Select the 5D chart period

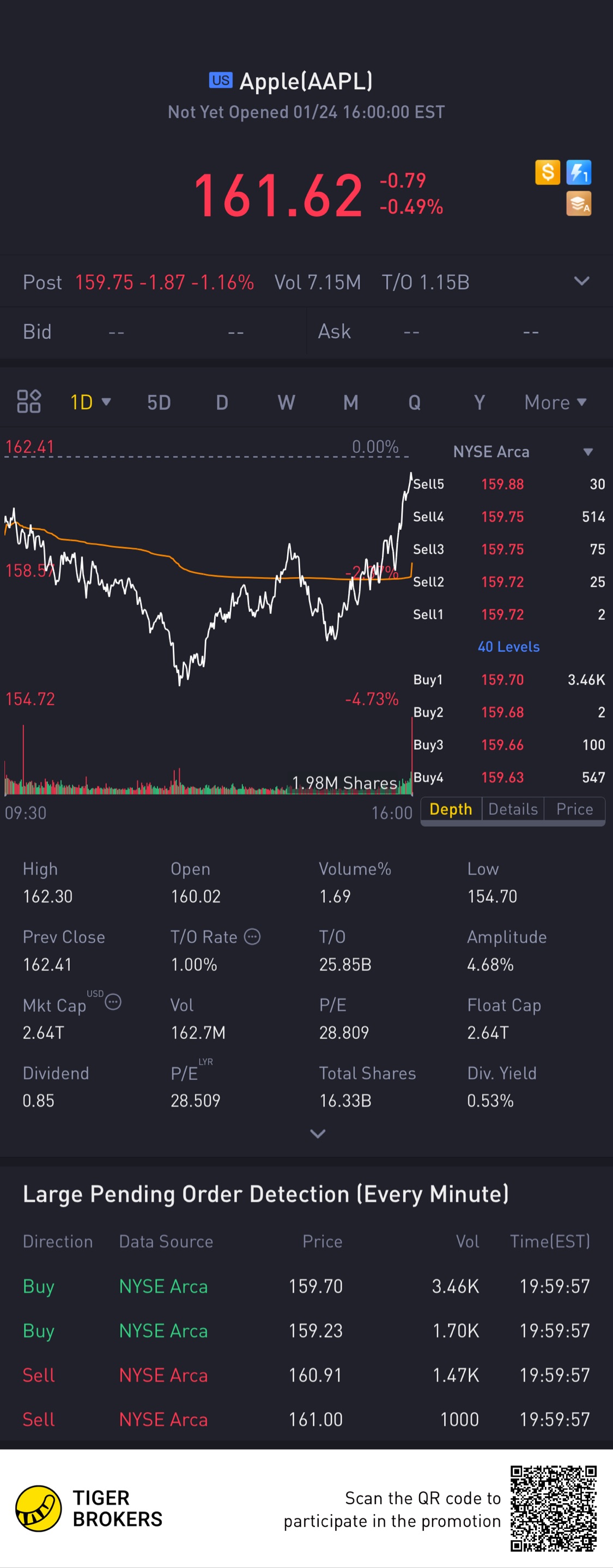[159, 402]
